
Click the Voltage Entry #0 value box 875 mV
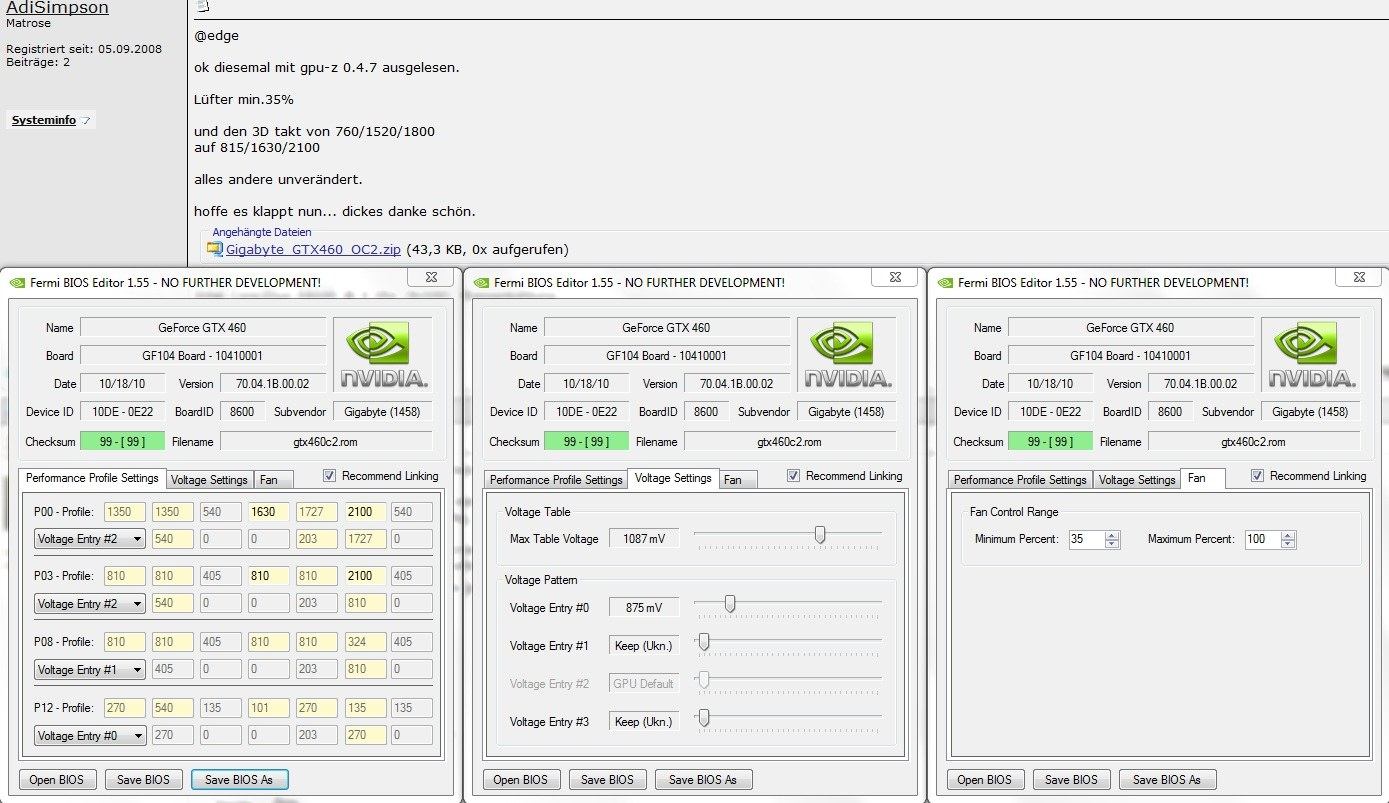[x=644, y=608]
